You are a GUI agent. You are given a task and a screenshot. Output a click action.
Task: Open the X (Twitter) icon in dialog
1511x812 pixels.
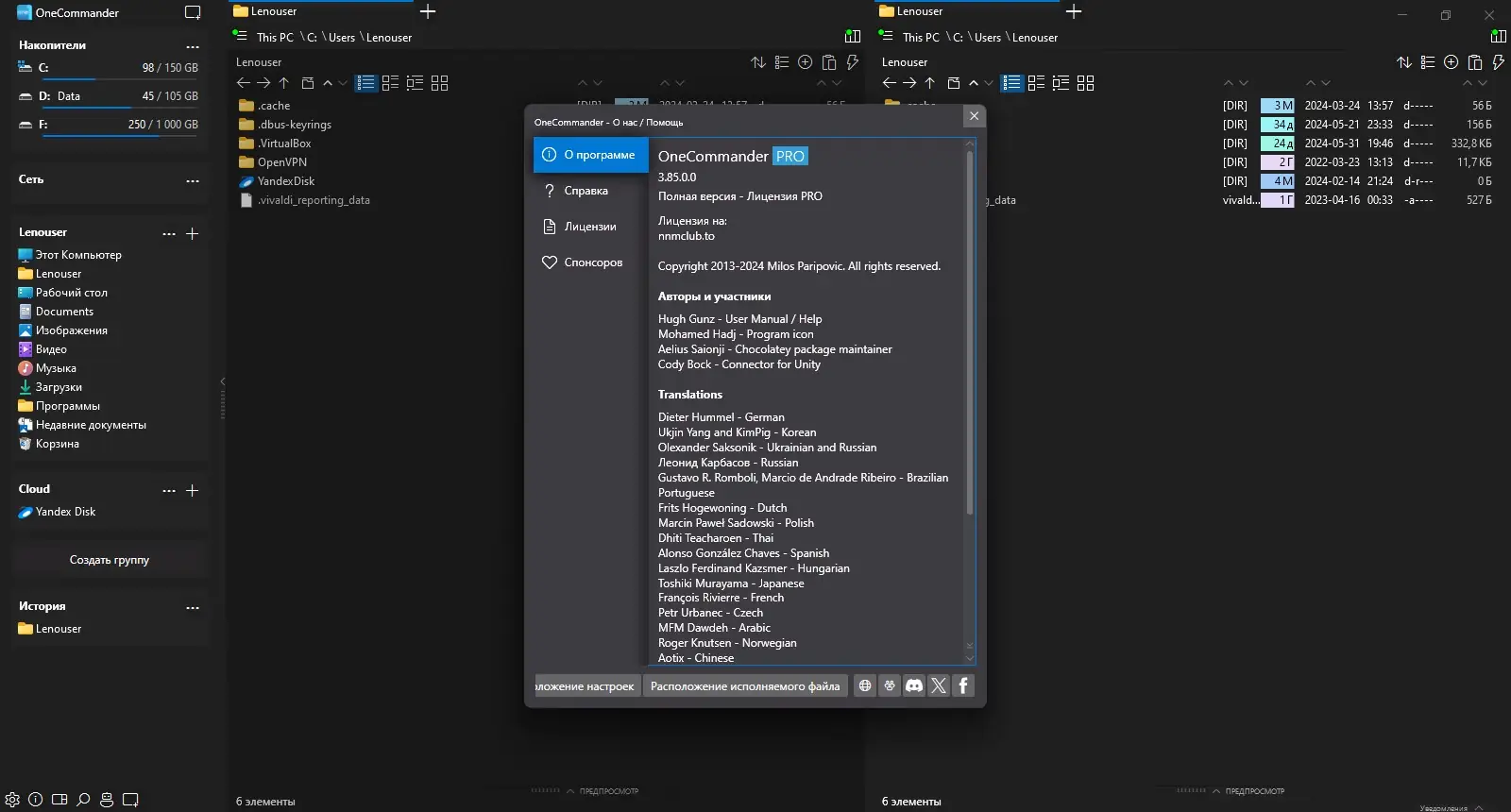click(939, 685)
